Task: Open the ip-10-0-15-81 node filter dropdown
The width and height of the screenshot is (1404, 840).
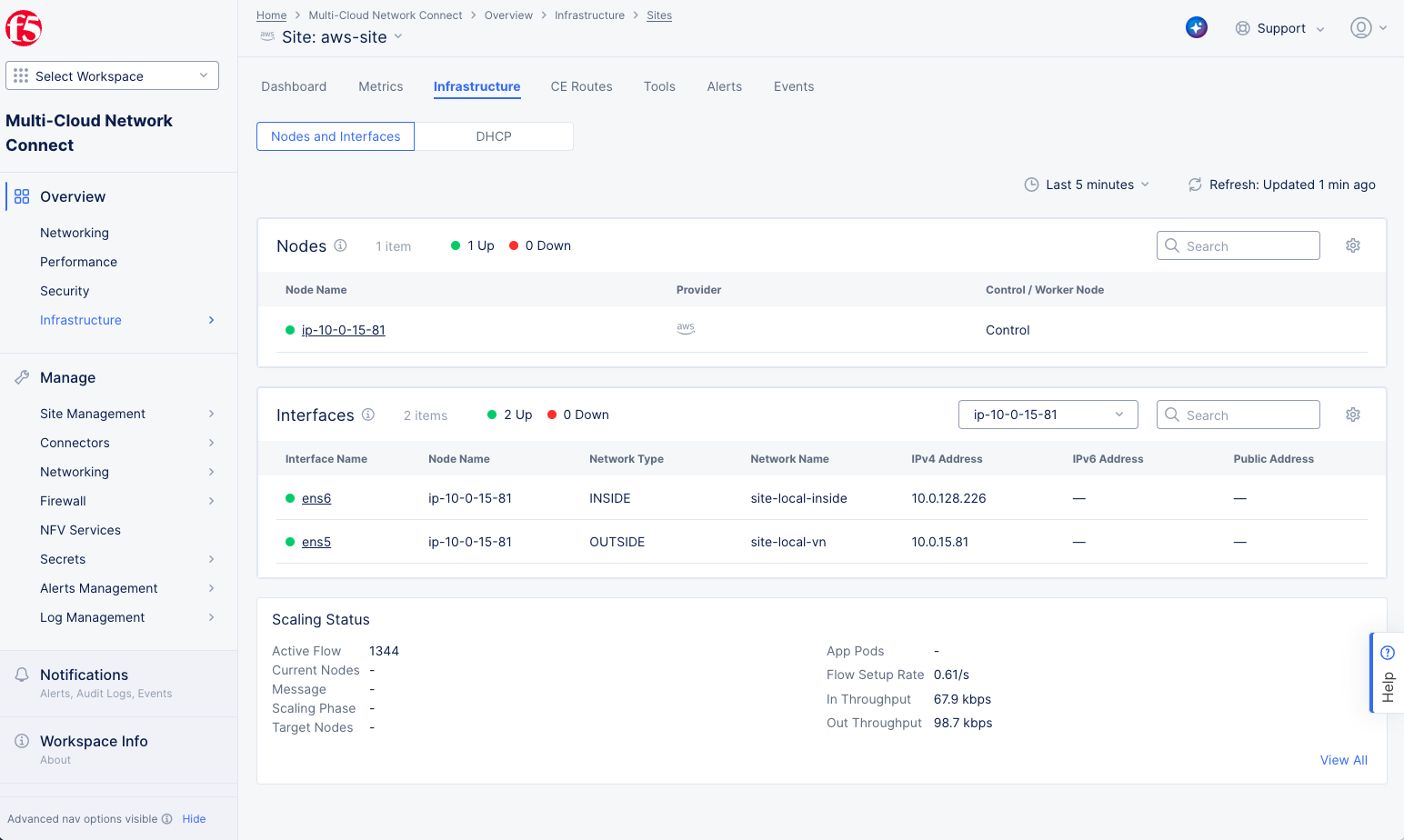Action: (1048, 415)
